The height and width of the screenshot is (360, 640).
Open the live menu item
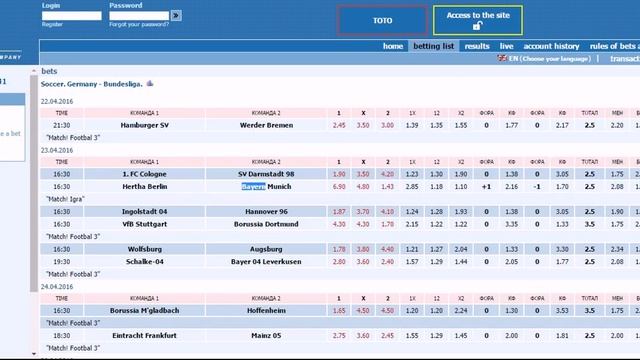click(x=507, y=46)
